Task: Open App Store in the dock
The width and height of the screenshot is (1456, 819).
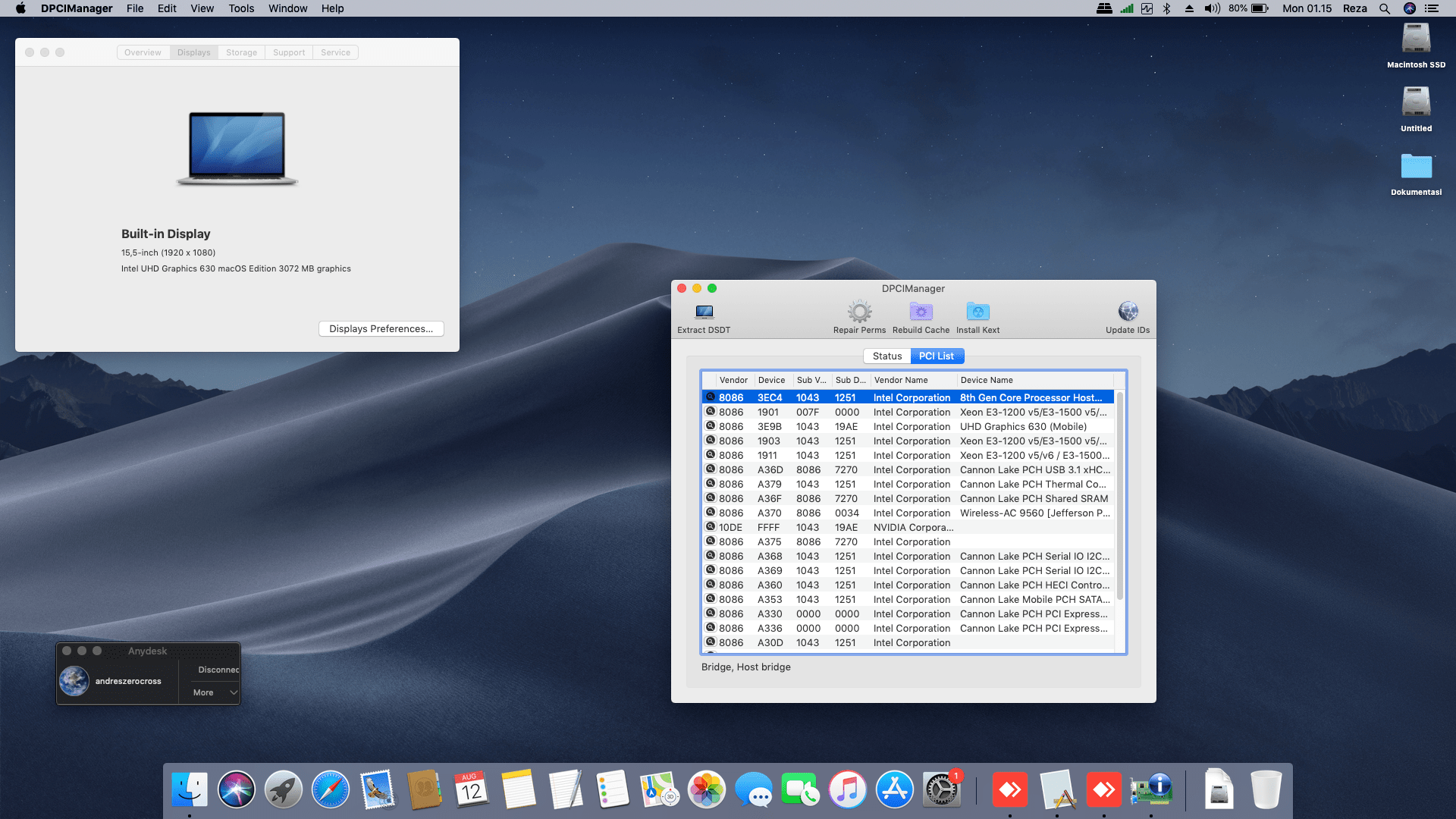Action: pos(894,790)
